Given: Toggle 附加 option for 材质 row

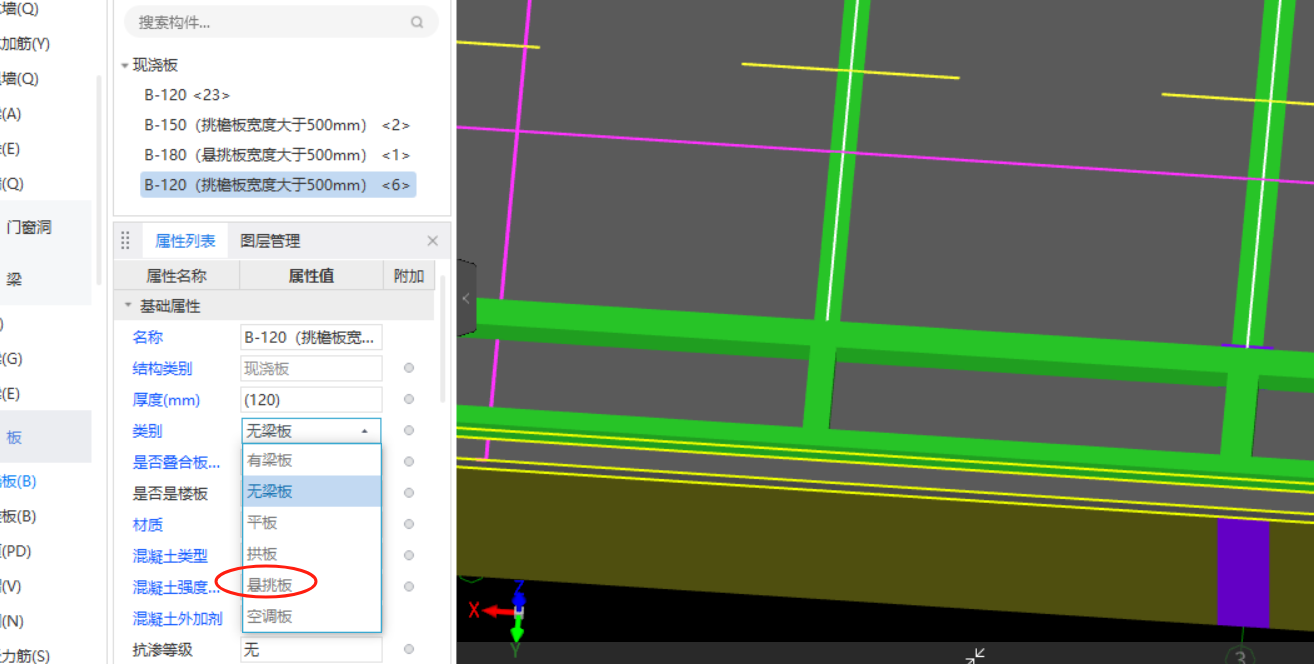Looking at the screenshot, I should coord(409,524).
